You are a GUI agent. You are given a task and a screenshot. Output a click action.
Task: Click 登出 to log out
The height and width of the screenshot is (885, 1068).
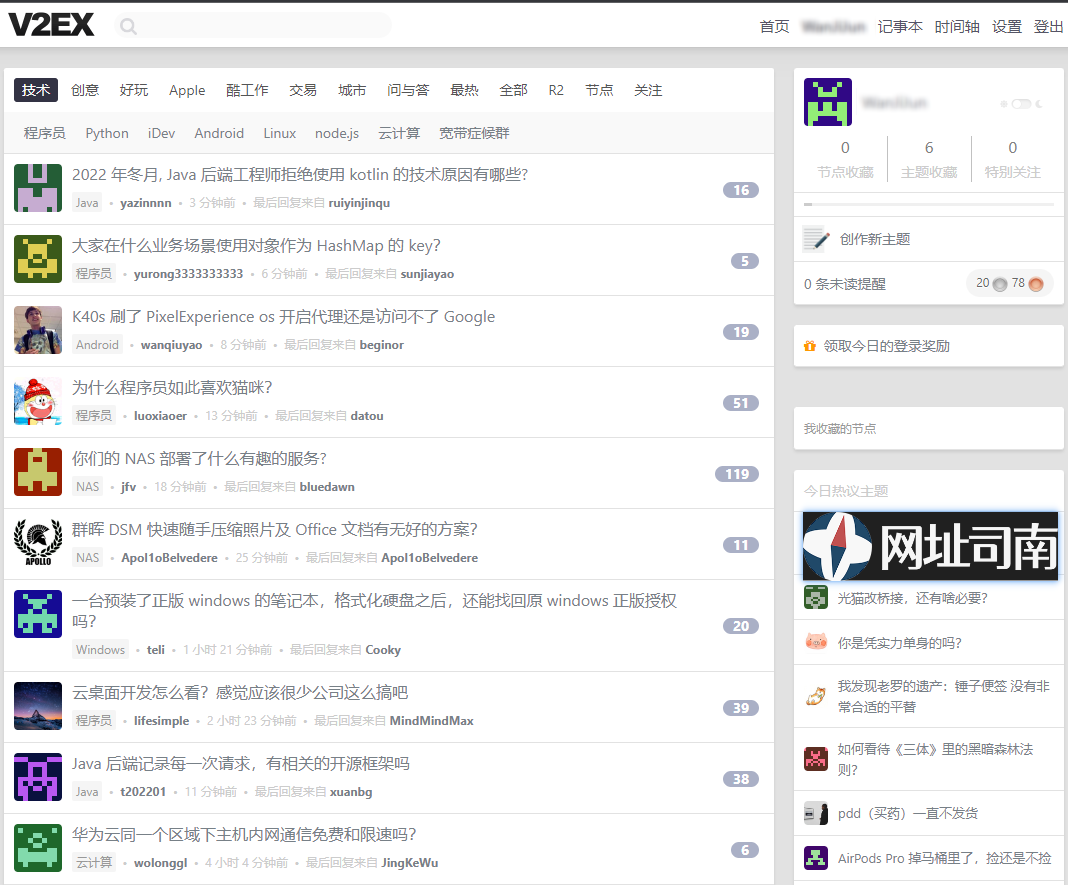[1048, 27]
